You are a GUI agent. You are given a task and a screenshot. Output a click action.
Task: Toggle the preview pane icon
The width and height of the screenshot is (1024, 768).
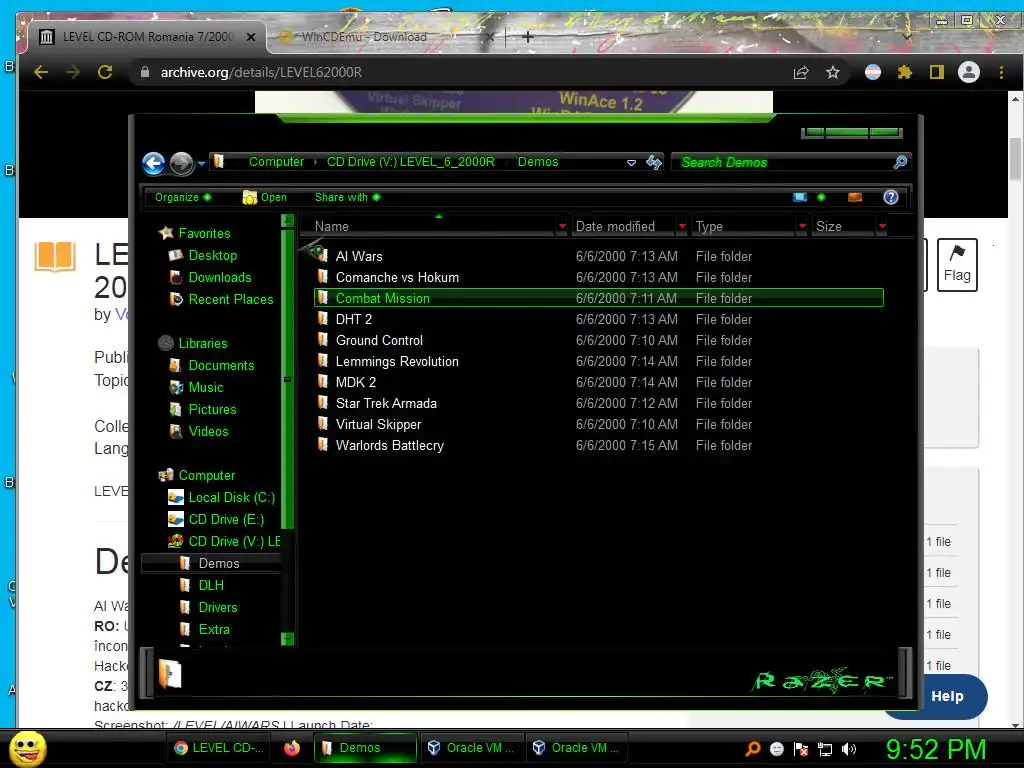[x=855, y=197]
